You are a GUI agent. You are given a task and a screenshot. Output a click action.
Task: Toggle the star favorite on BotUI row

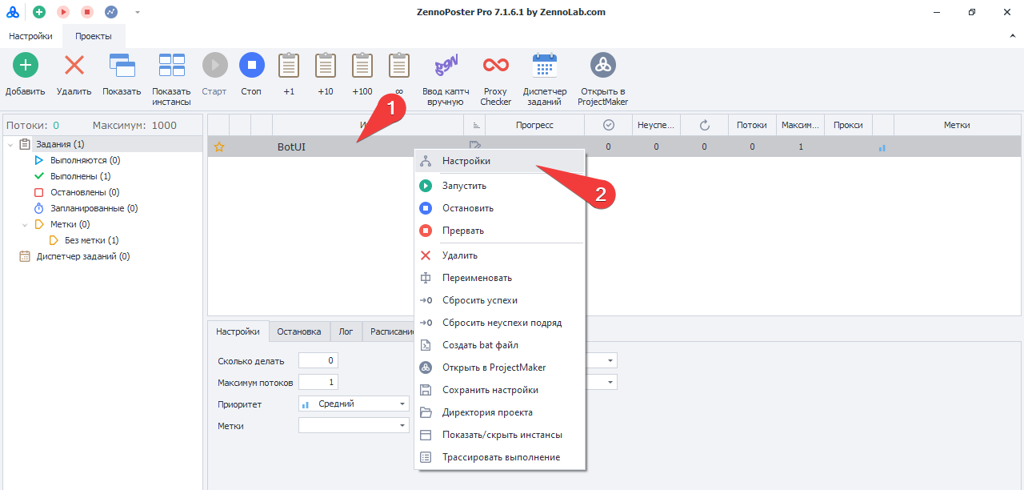coord(218,147)
